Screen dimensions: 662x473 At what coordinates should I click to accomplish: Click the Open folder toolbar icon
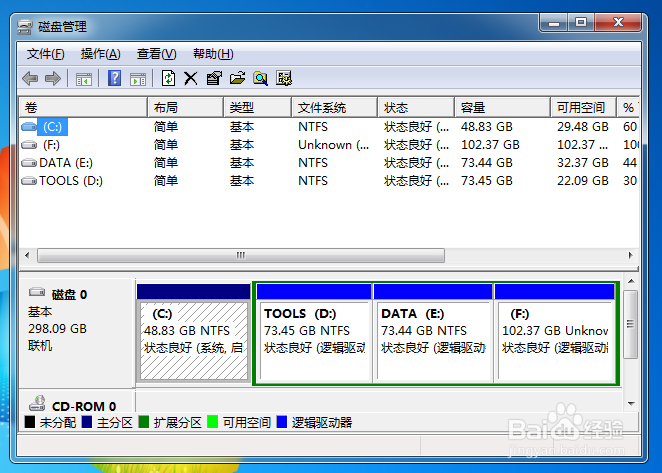click(237, 79)
